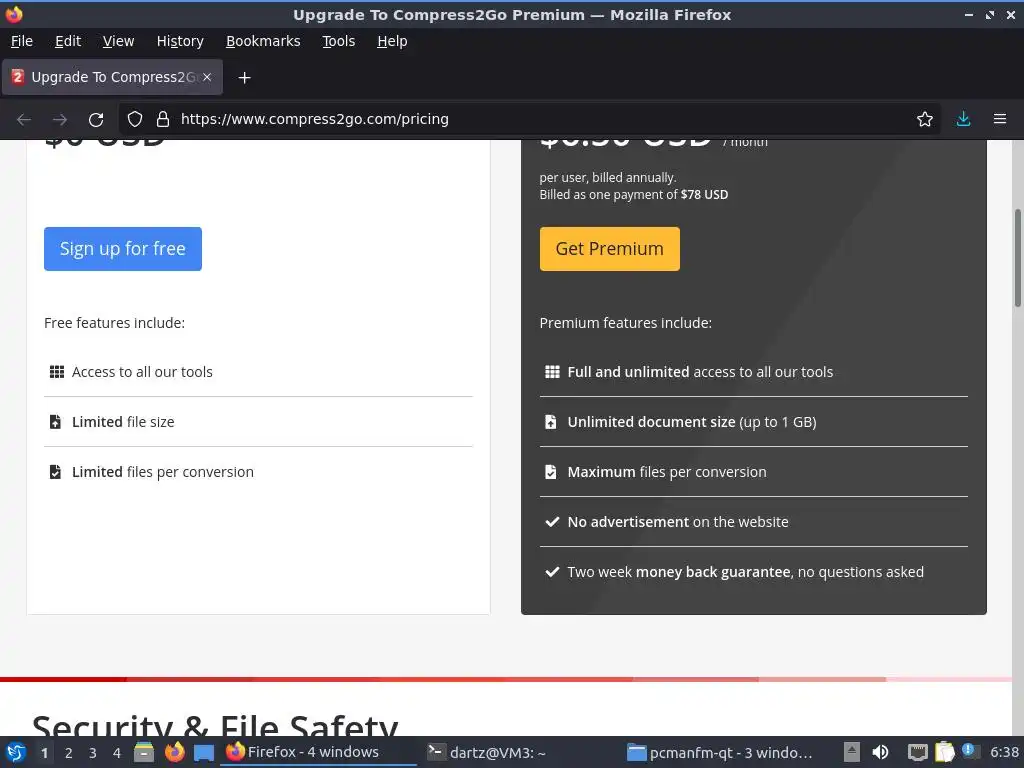Open the update notification tray icon
The height and width of the screenshot is (768, 1024).
(970, 751)
